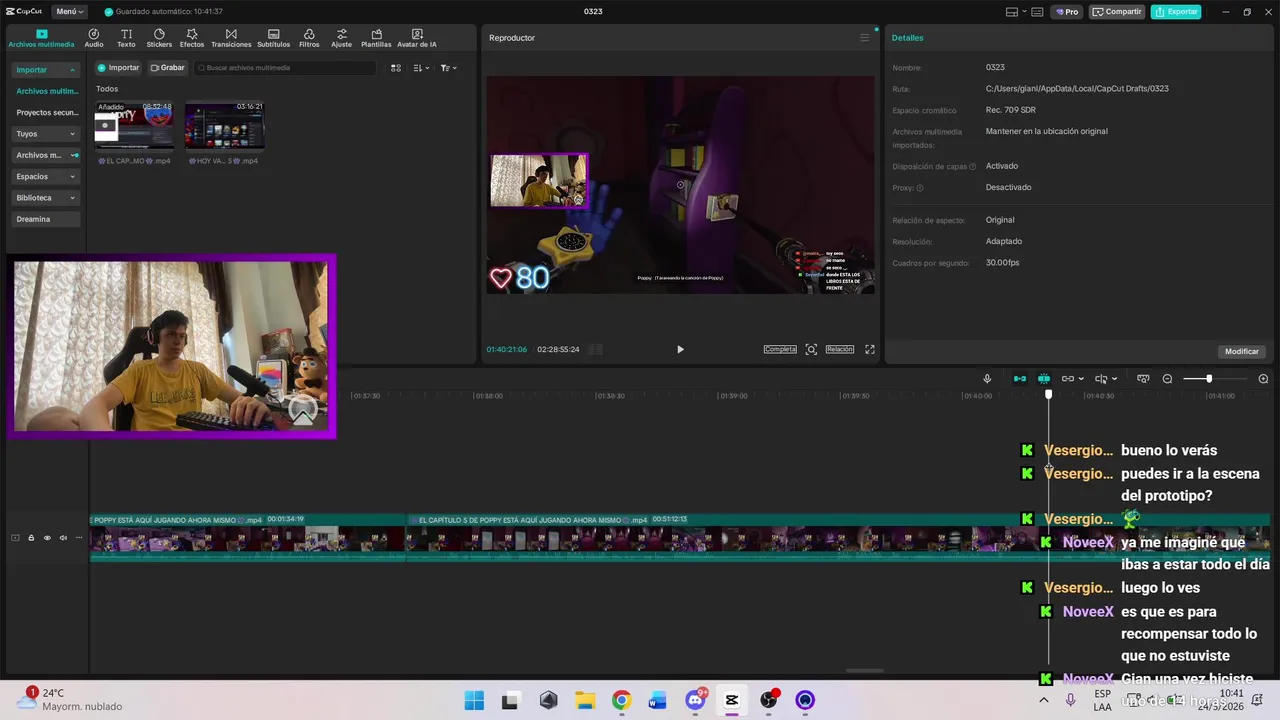The height and width of the screenshot is (720, 1280).
Task: Open the linkage options dropdown arrow
Action: tap(1081, 379)
